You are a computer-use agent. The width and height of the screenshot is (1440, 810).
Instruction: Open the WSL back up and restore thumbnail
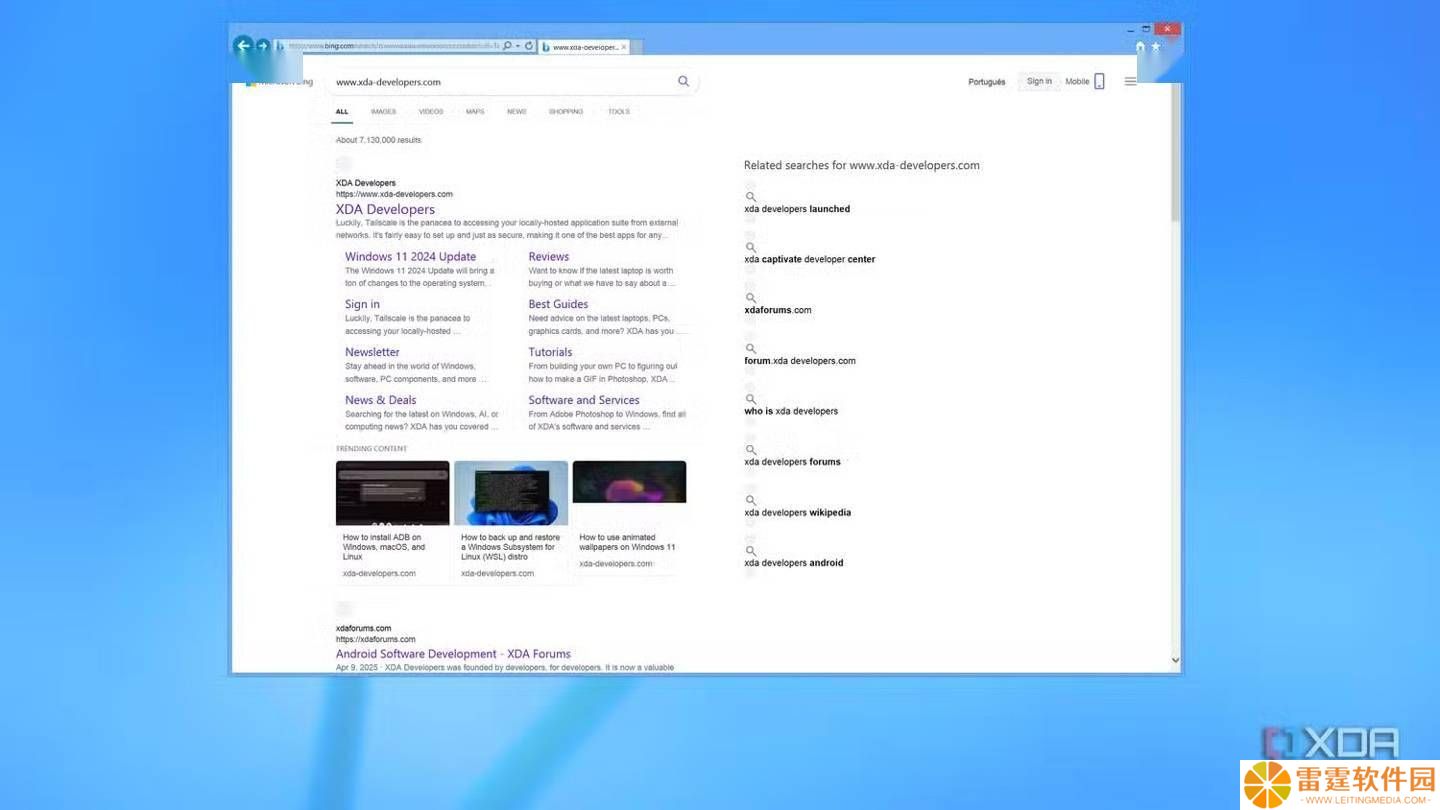click(x=511, y=493)
